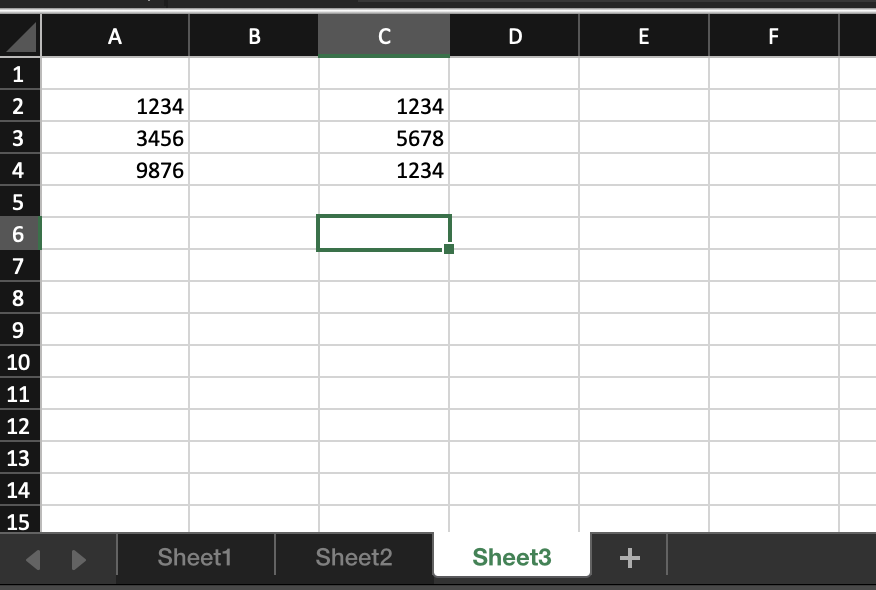The width and height of the screenshot is (876, 590).
Task: Select column E header
Action: coord(644,36)
